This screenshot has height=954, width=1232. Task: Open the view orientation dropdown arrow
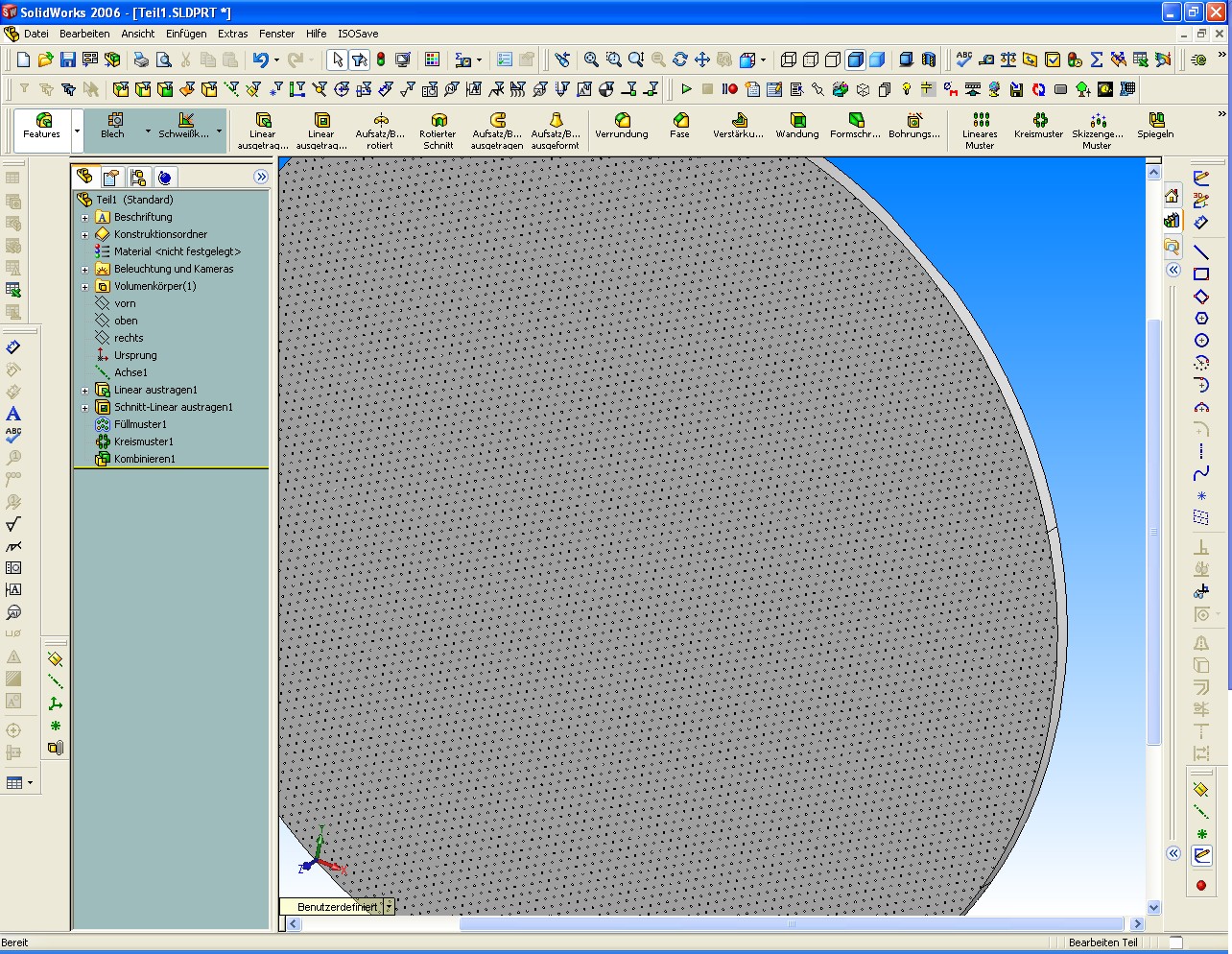(764, 60)
